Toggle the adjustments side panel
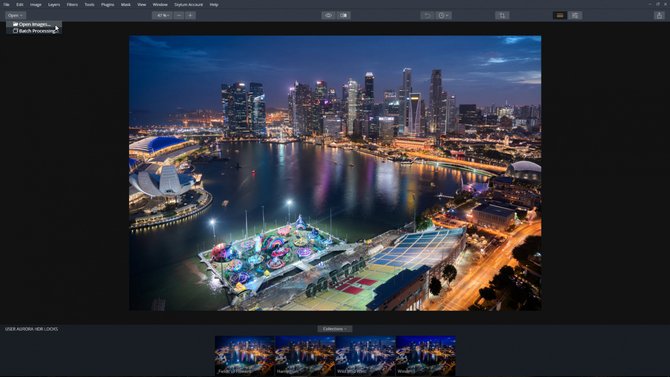This screenshot has width=670, height=377. 575,15
